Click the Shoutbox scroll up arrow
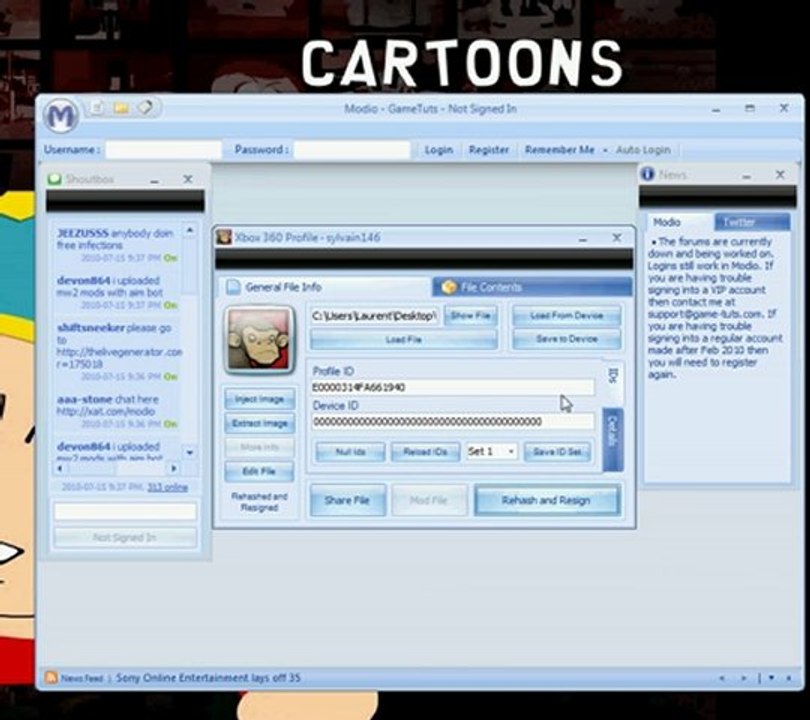 pos(190,230)
